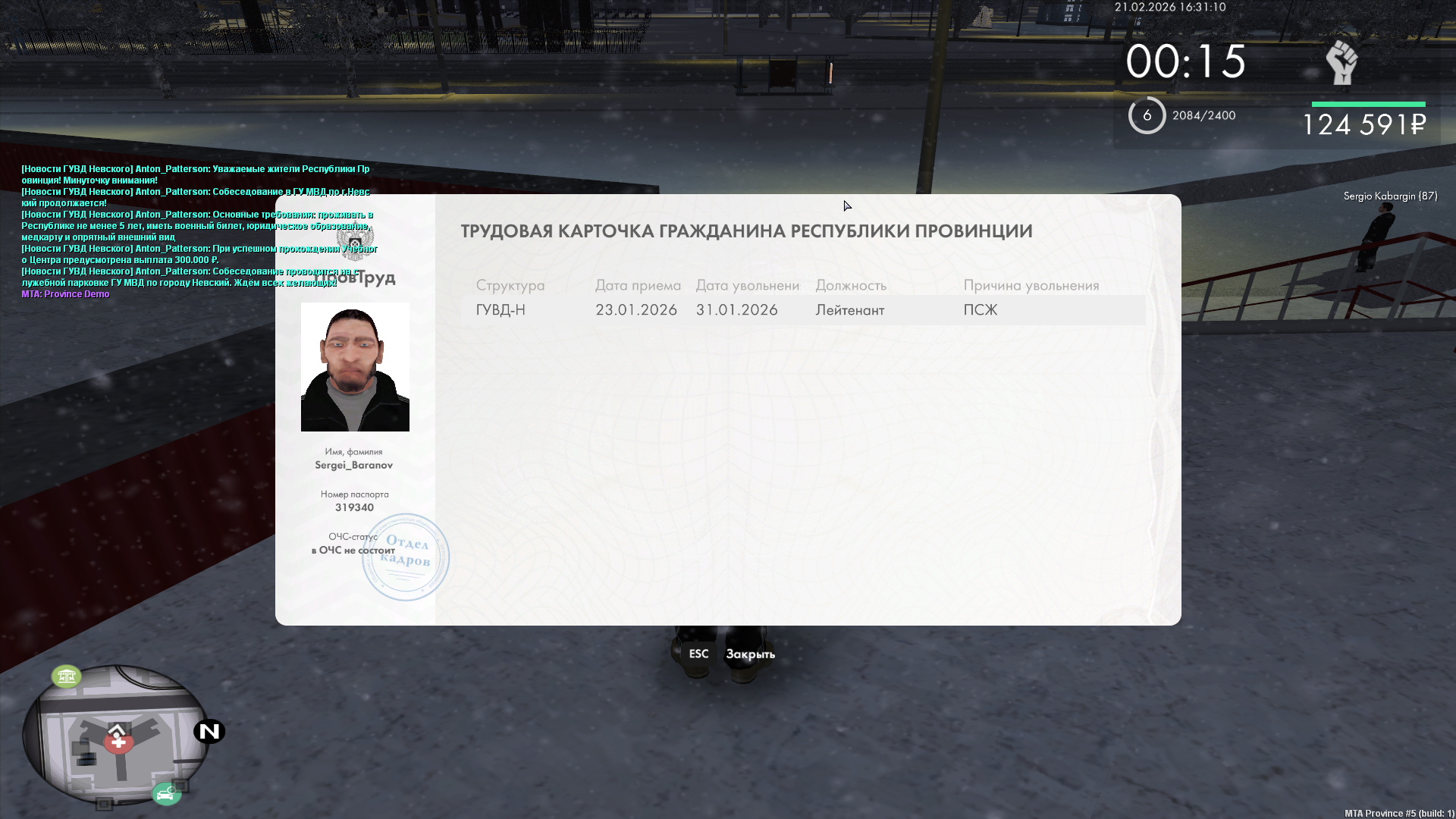Click the black N compass marker
1456x819 pixels.
pyautogui.click(x=209, y=731)
